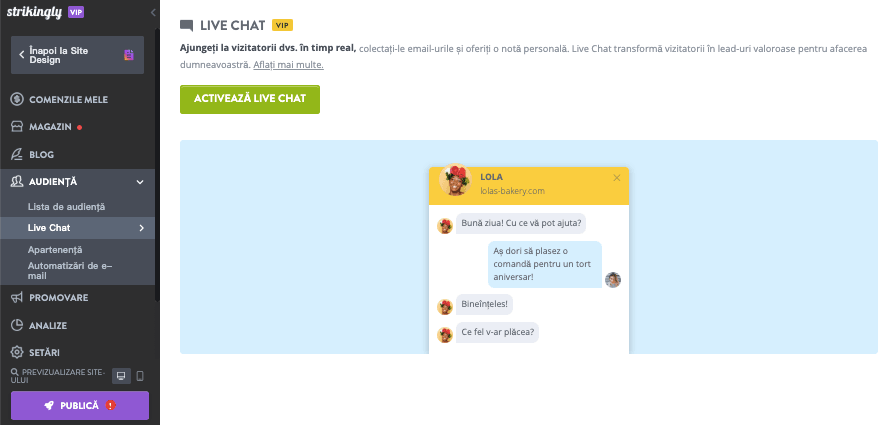Click the Promovare megaphone icon
891x425 pixels.
pyautogui.click(x=17, y=297)
